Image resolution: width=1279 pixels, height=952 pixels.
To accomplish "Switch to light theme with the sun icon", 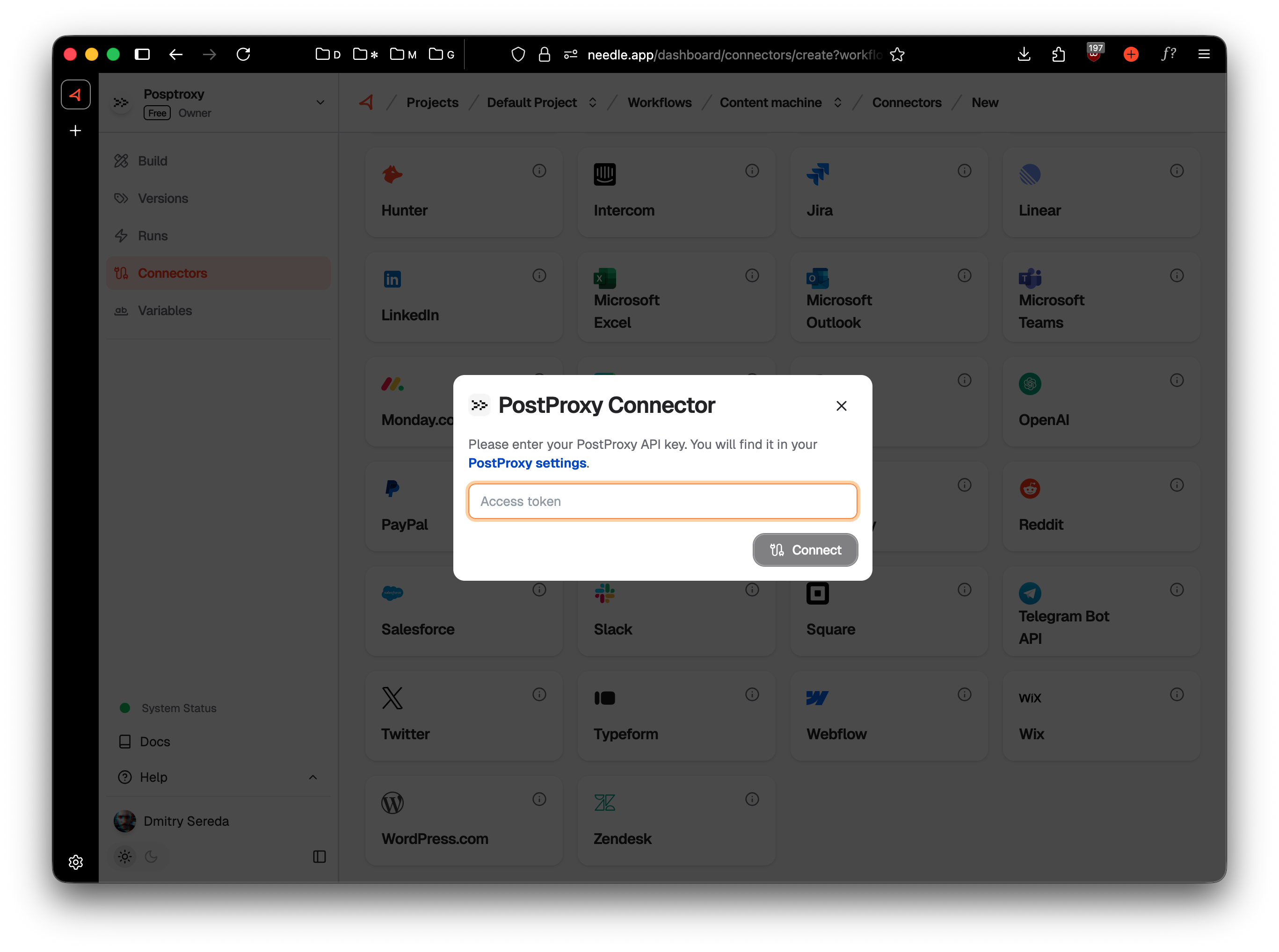I will (x=124, y=857).
